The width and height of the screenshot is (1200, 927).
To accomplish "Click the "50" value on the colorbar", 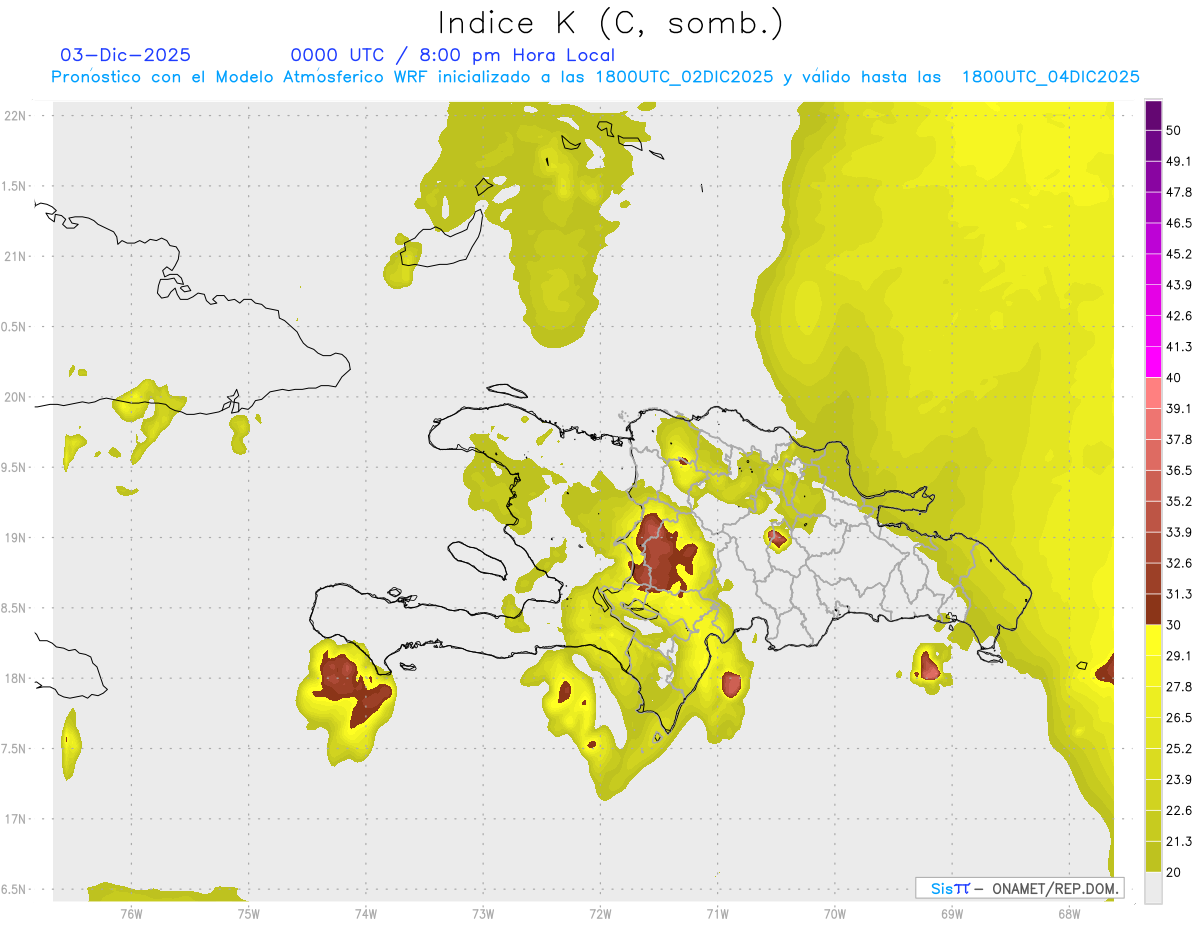I will [1174, 130].
